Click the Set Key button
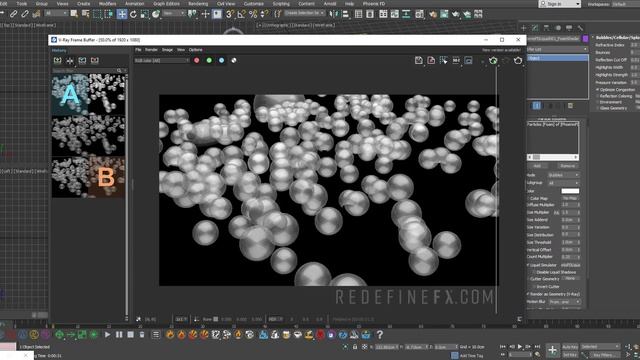The image size is (640, 360). tap(570, 355)
